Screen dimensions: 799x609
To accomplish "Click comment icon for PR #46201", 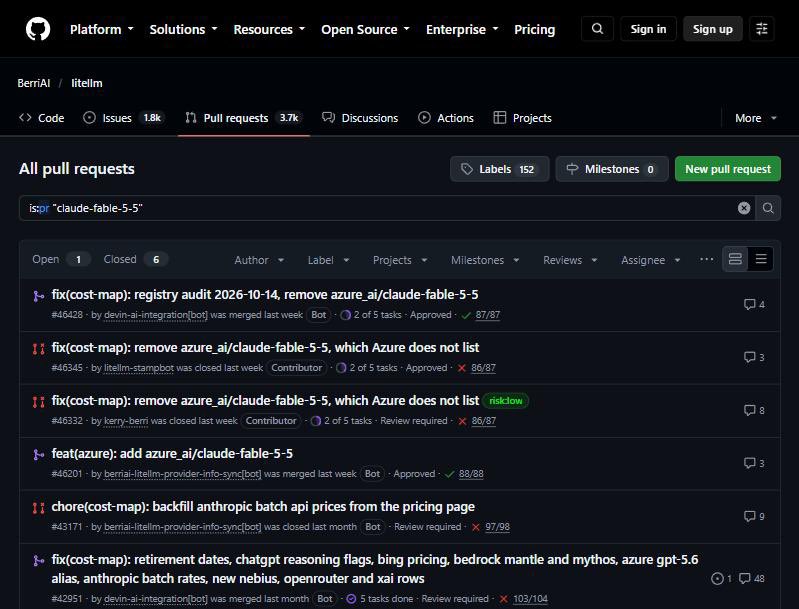I will [x=749, y=463].
